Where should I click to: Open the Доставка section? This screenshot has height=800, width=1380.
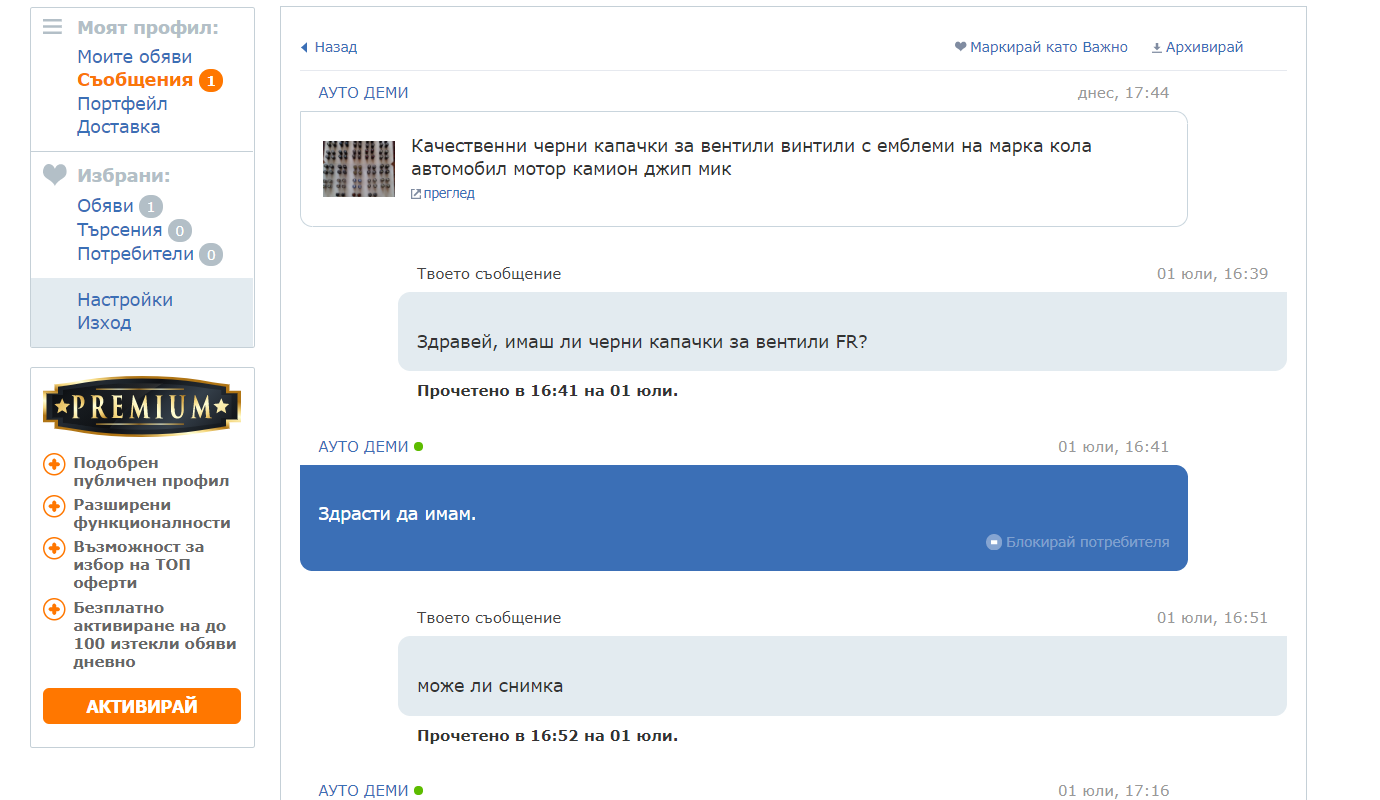click(118, 127)
